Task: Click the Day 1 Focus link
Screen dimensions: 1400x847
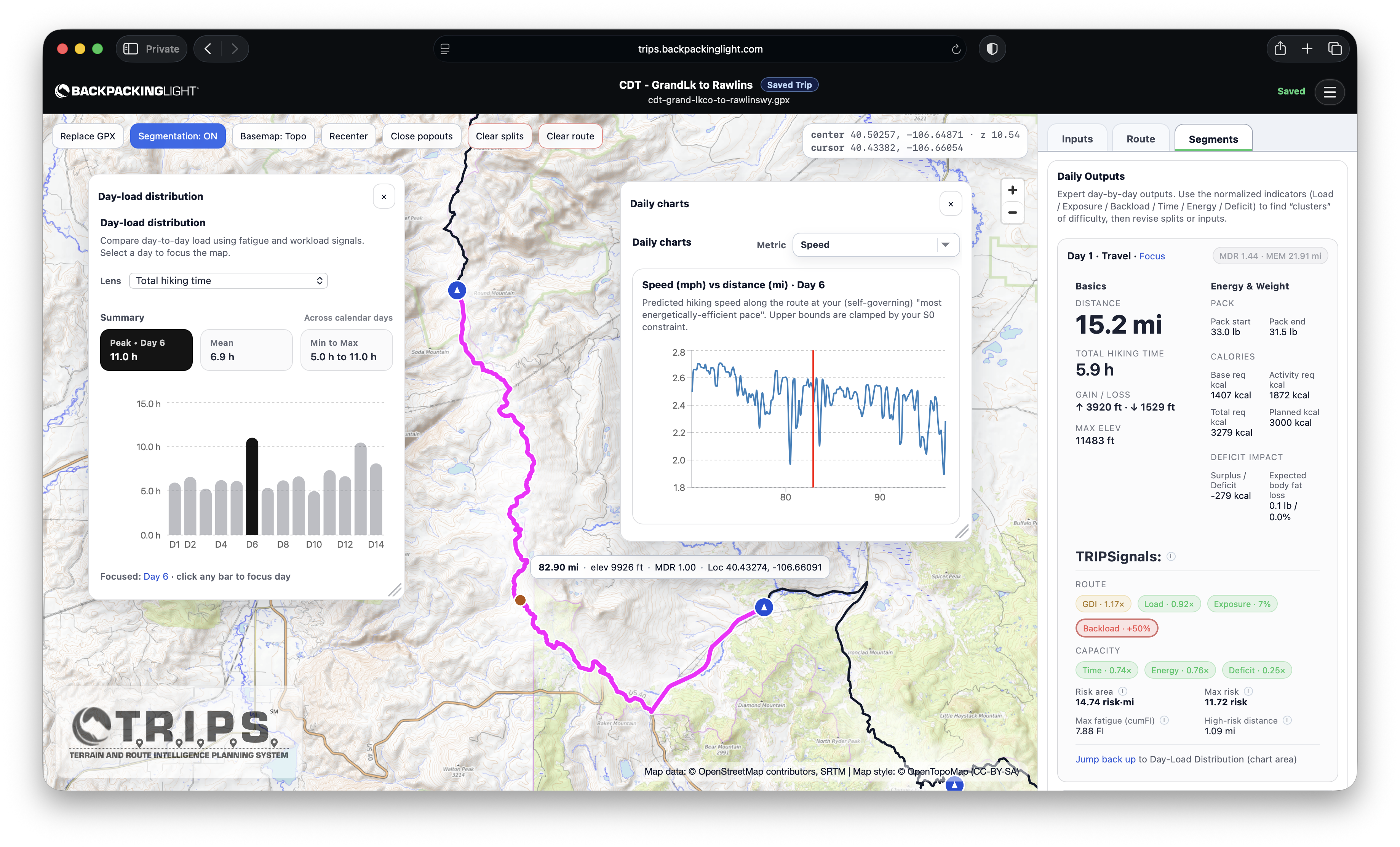Action: (x=1152, y=256)
